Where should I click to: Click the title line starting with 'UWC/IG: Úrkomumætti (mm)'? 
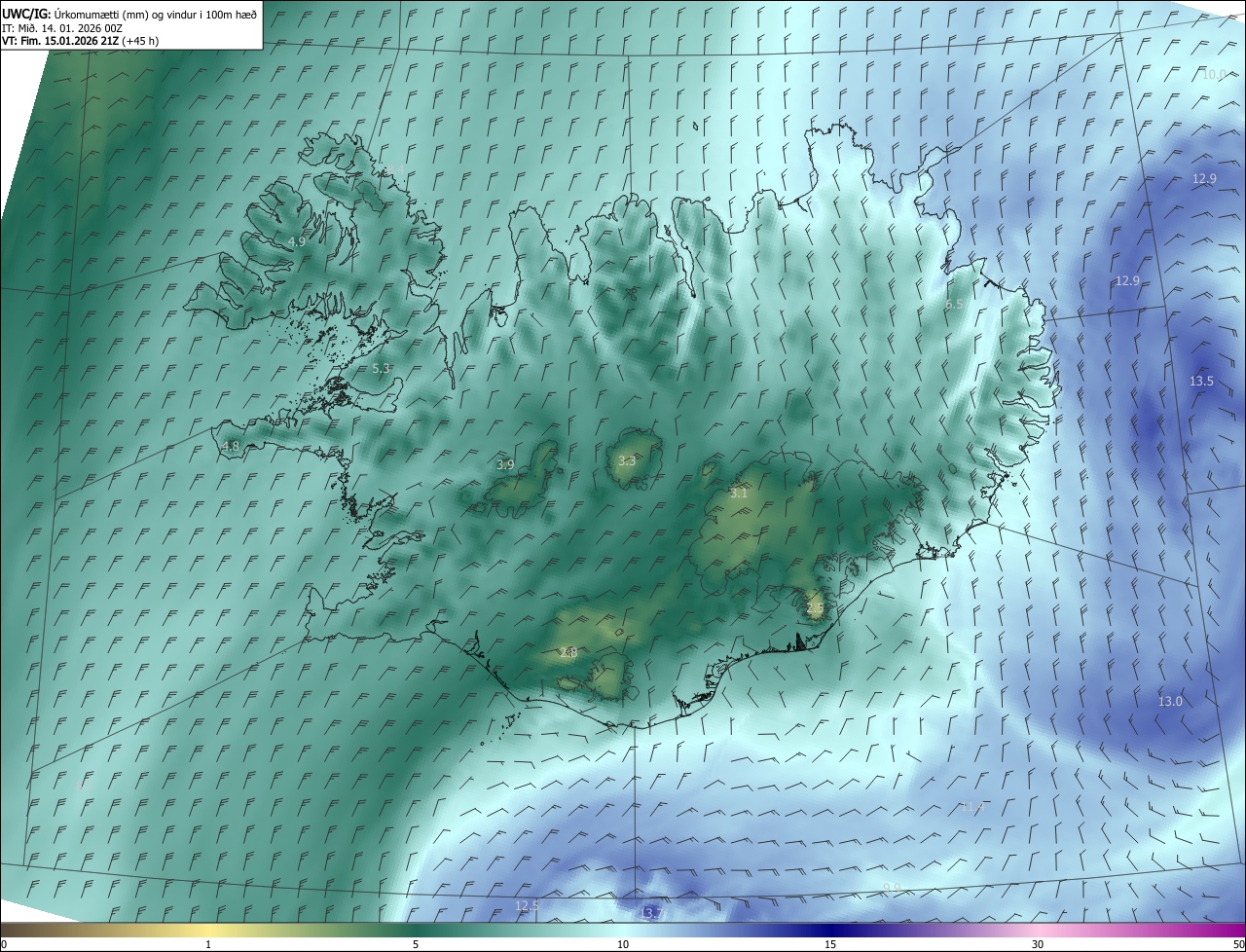pyautogui.click(x=129, y=13)
